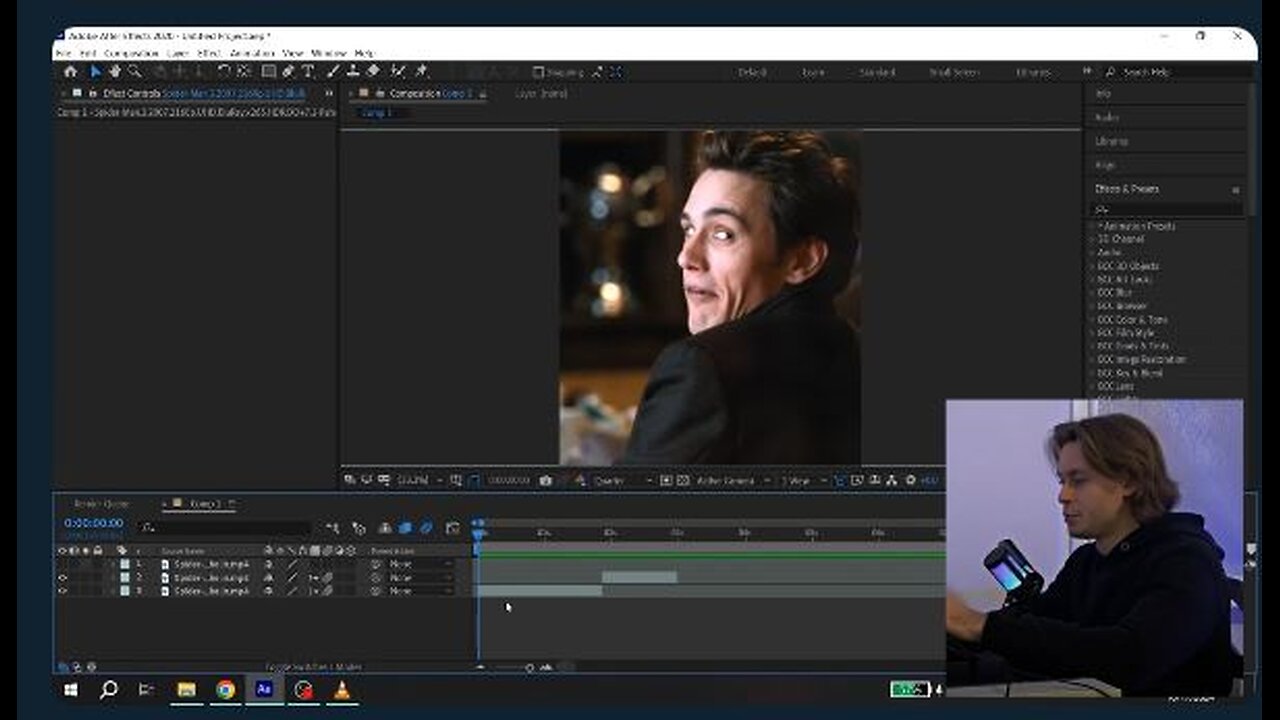Open the parent None dropdown for layer 3
The height and width of the screenshot is (720, 1280).
tap(420, 591)
